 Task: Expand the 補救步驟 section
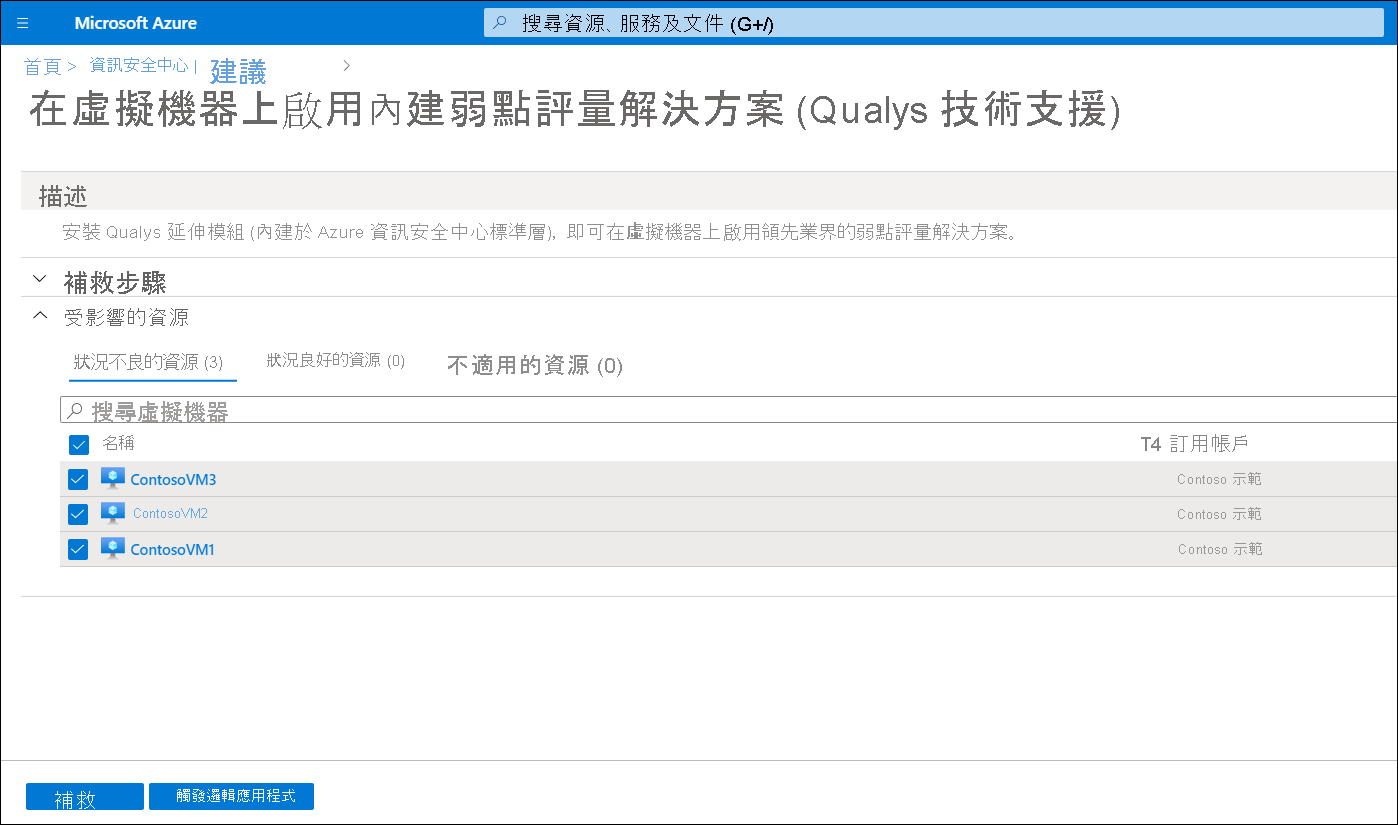pos(40,280)
